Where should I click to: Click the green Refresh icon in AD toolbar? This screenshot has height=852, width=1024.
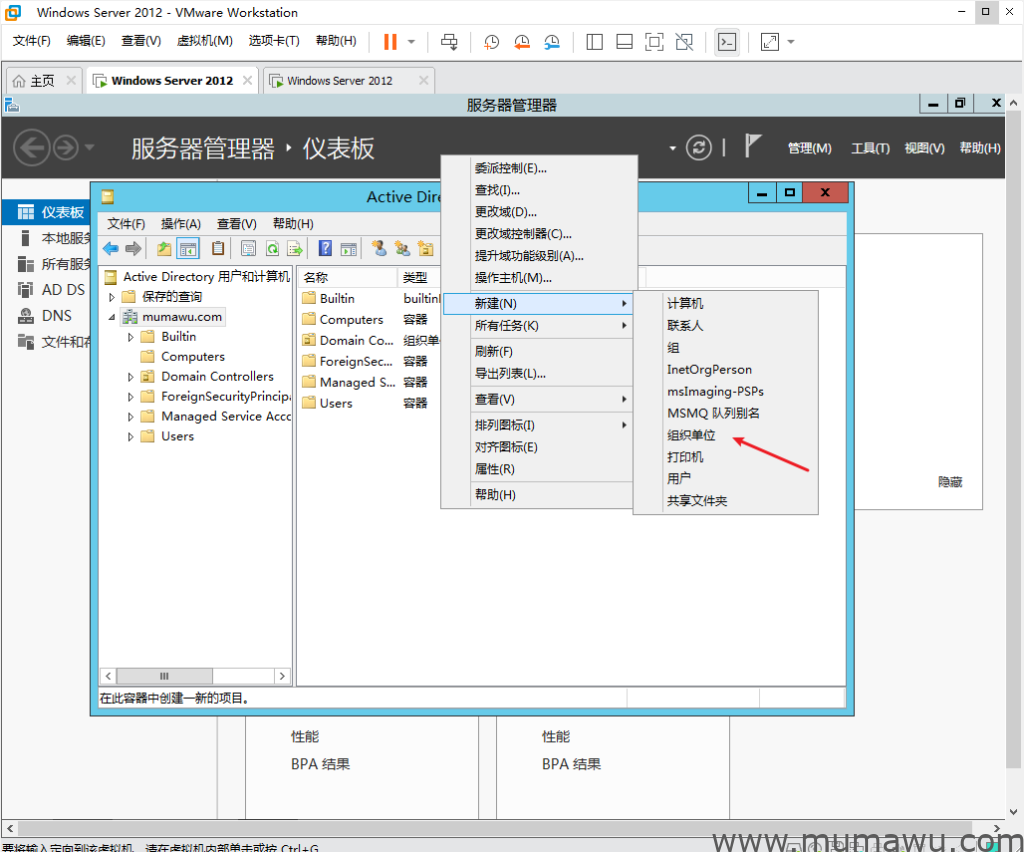272,248
